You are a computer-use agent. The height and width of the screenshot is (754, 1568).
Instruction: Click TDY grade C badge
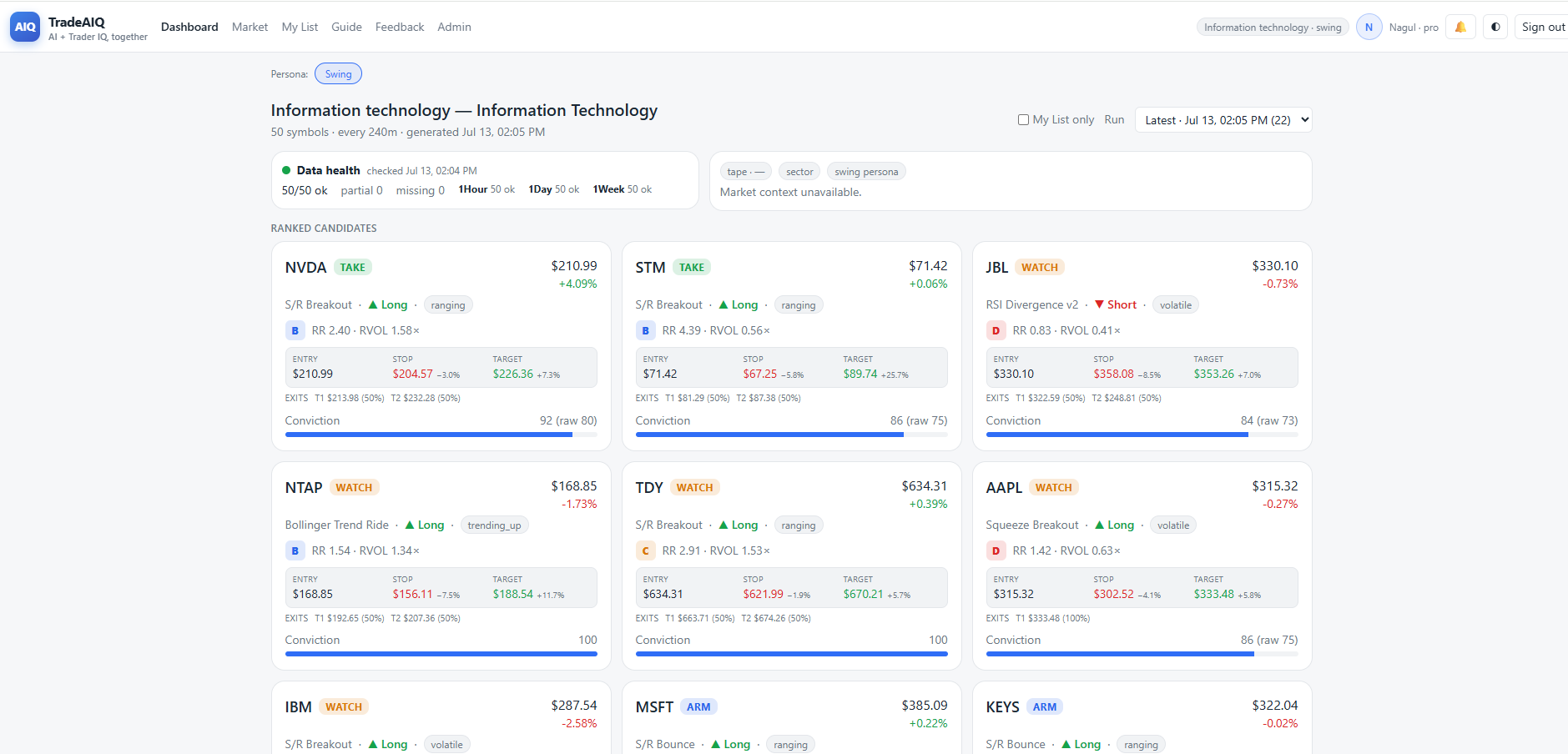(645, 550)
